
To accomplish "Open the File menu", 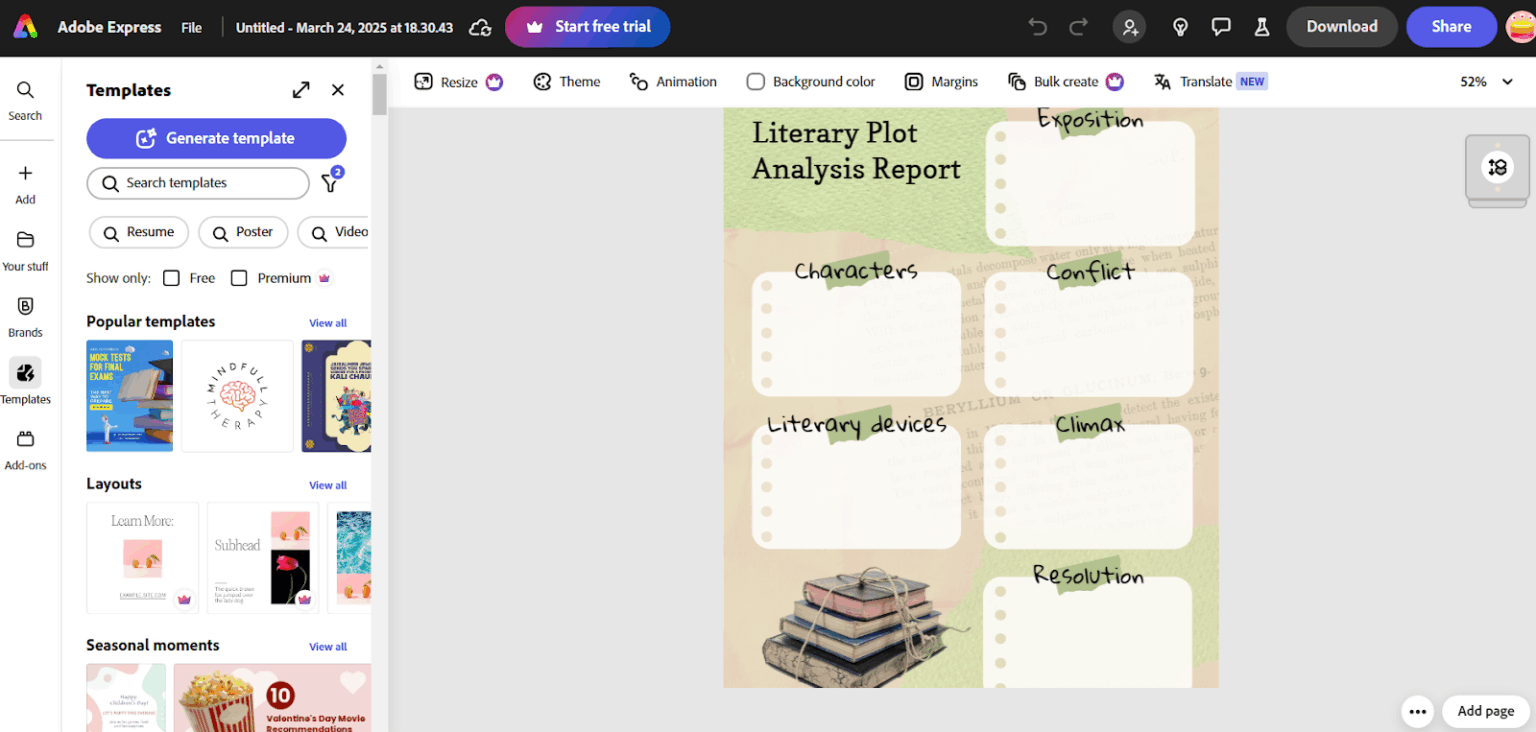I will coord(191,27).
